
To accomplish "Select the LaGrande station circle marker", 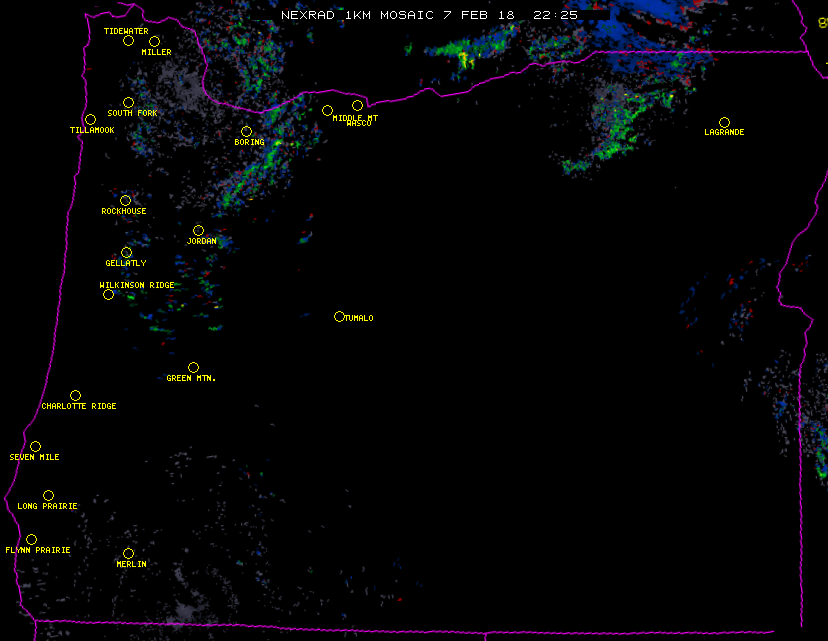I will pos(724,122).
